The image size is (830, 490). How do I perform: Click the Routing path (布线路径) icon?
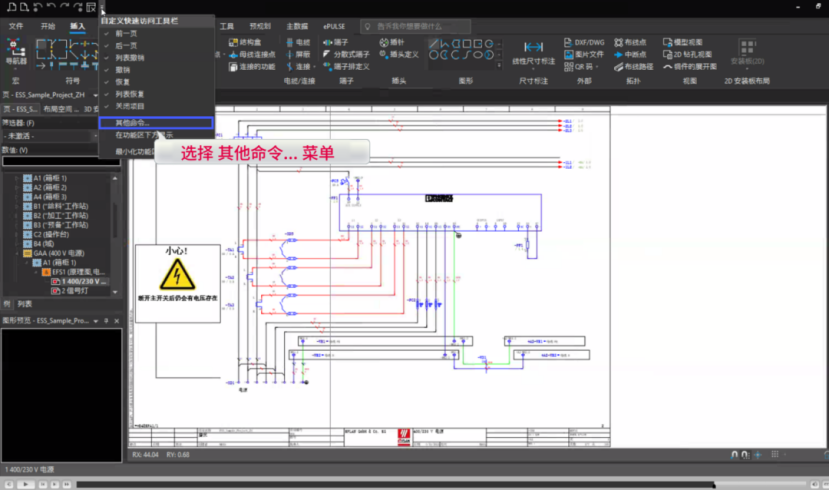point(618,67)
